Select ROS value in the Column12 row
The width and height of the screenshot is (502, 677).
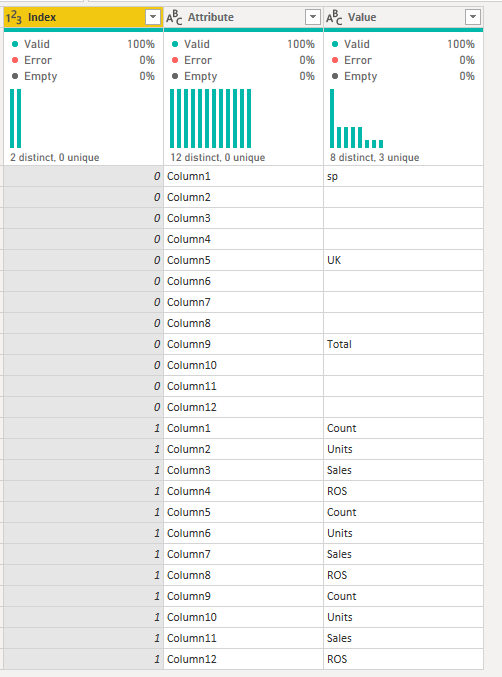pos(404,659)
